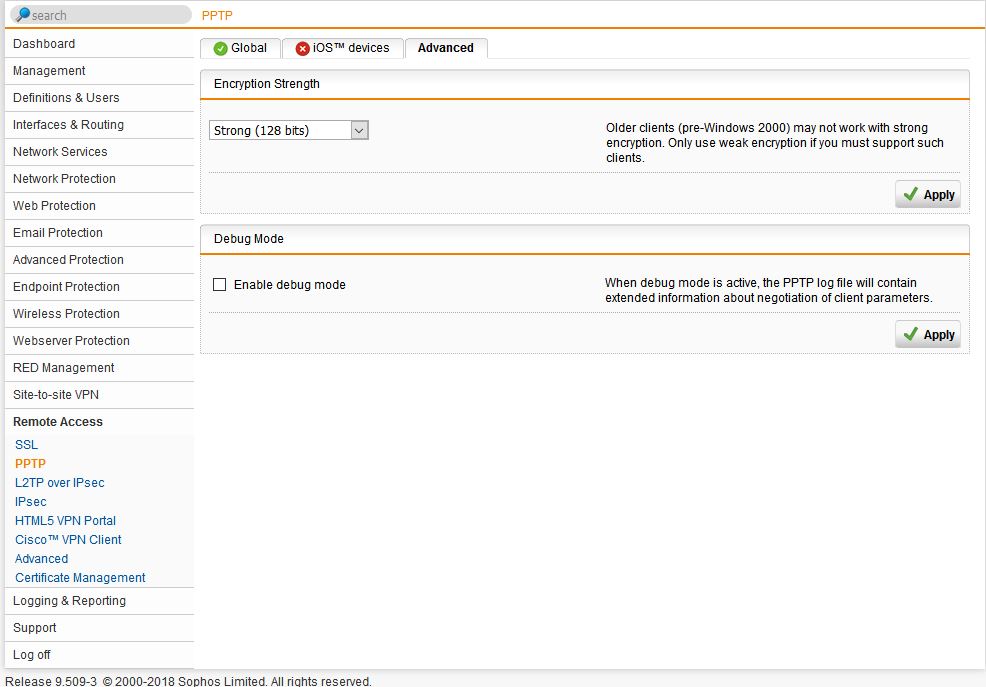
Task: Open Advanced under Remote Access
Action: (42, 559)
